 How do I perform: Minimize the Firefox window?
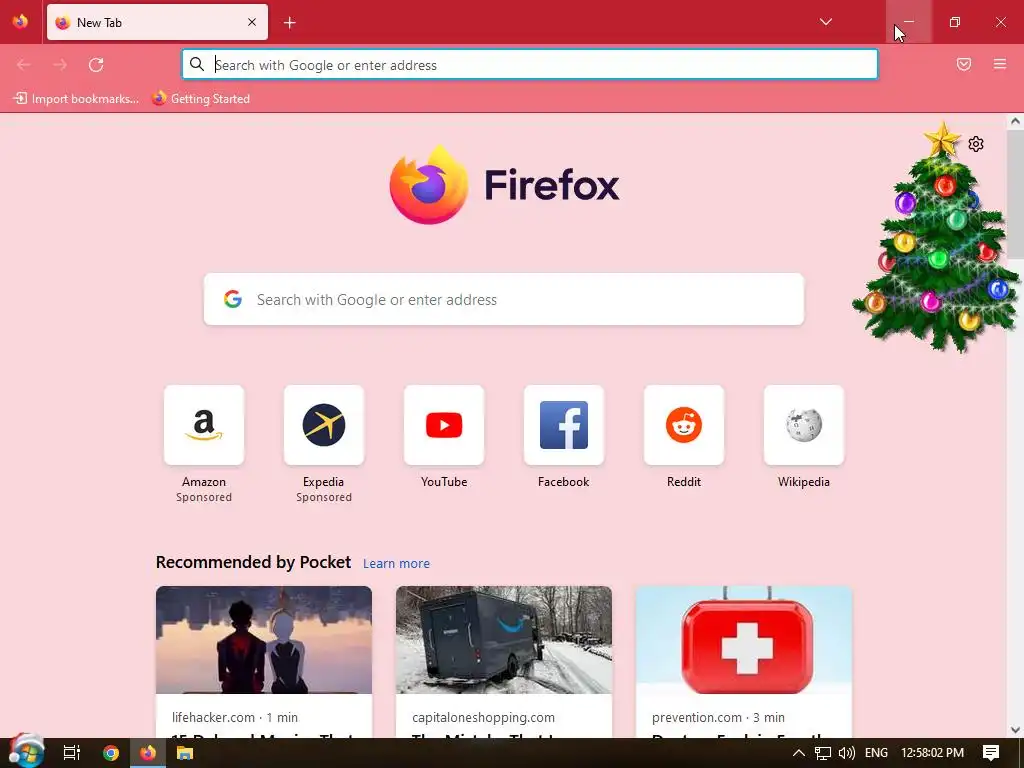[x=908, y=22]
